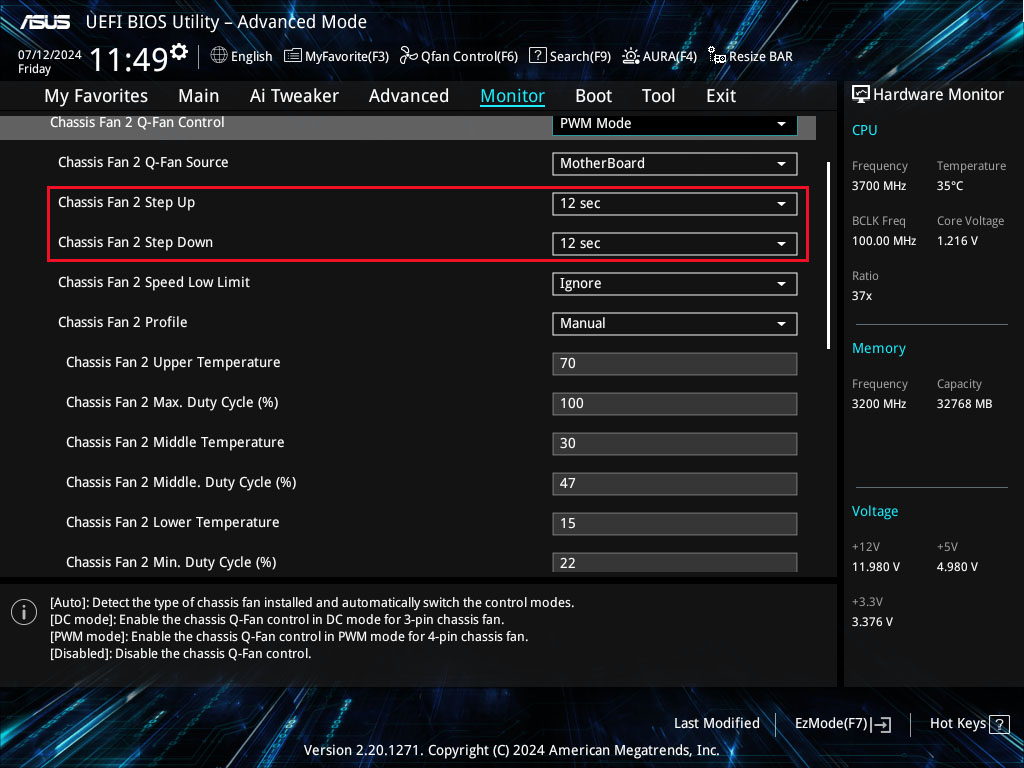Switch to Main tab

[x=199, y=96]
